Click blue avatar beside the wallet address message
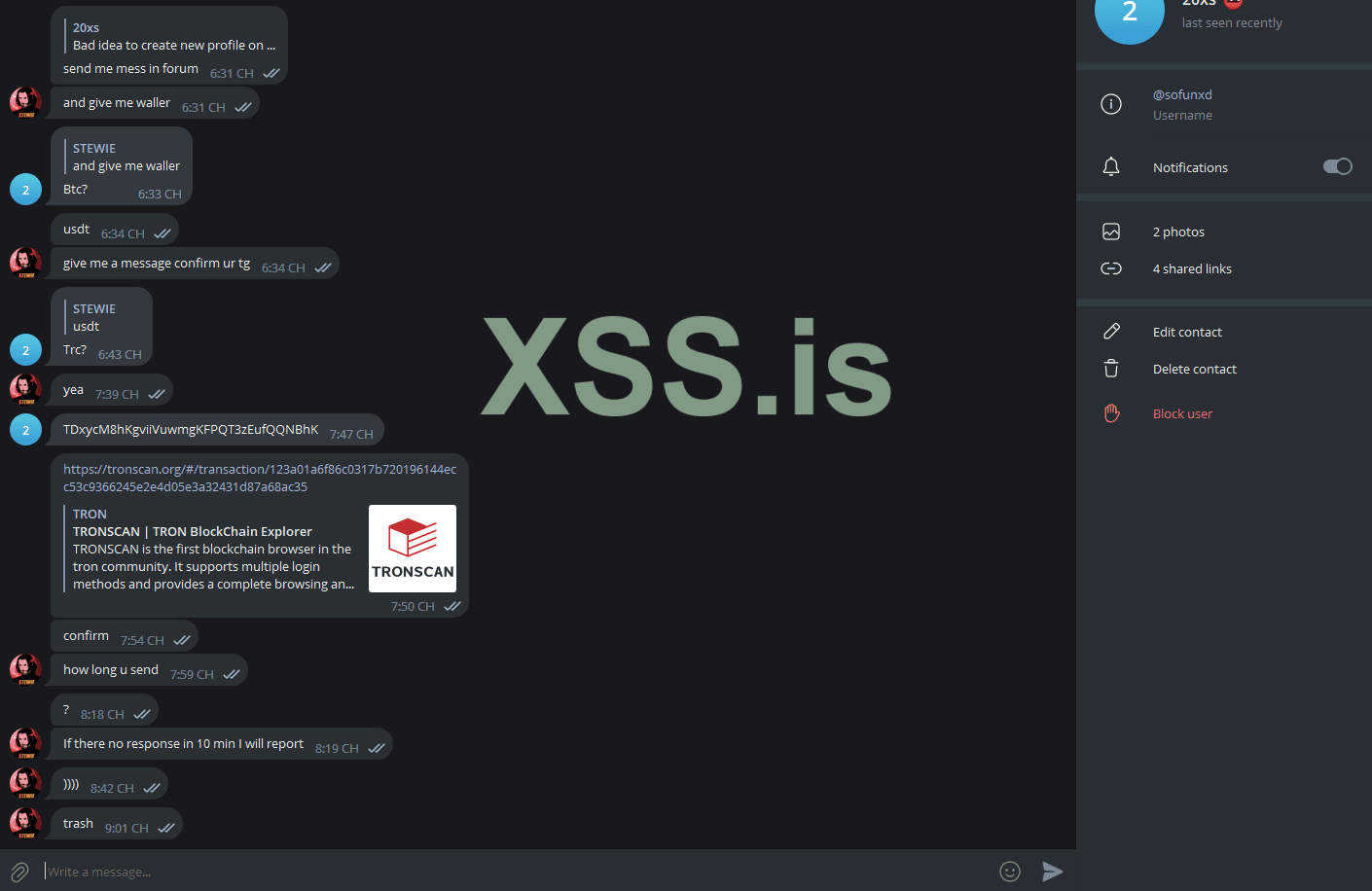Image resolution: width=1372 pixels, height=891 pixels. [x=25, y=429]
